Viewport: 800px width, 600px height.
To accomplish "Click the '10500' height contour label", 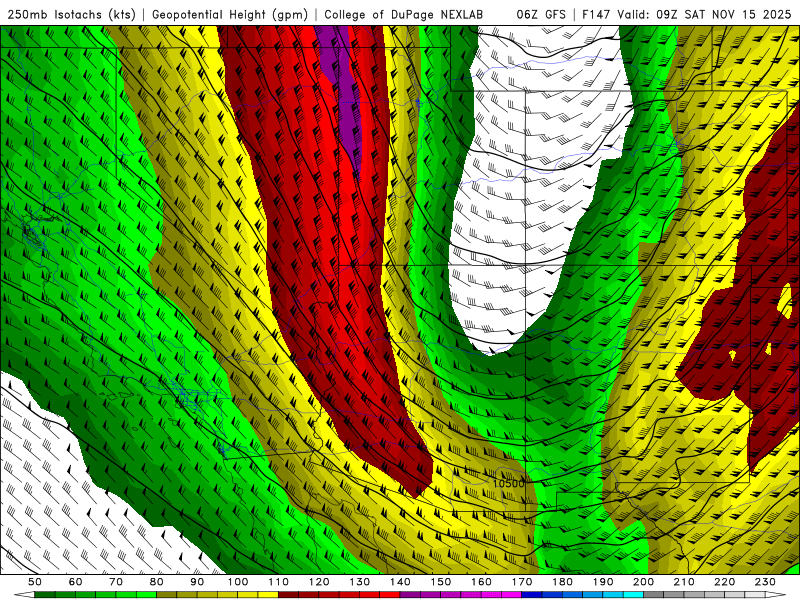I will [x=509, y=483].
